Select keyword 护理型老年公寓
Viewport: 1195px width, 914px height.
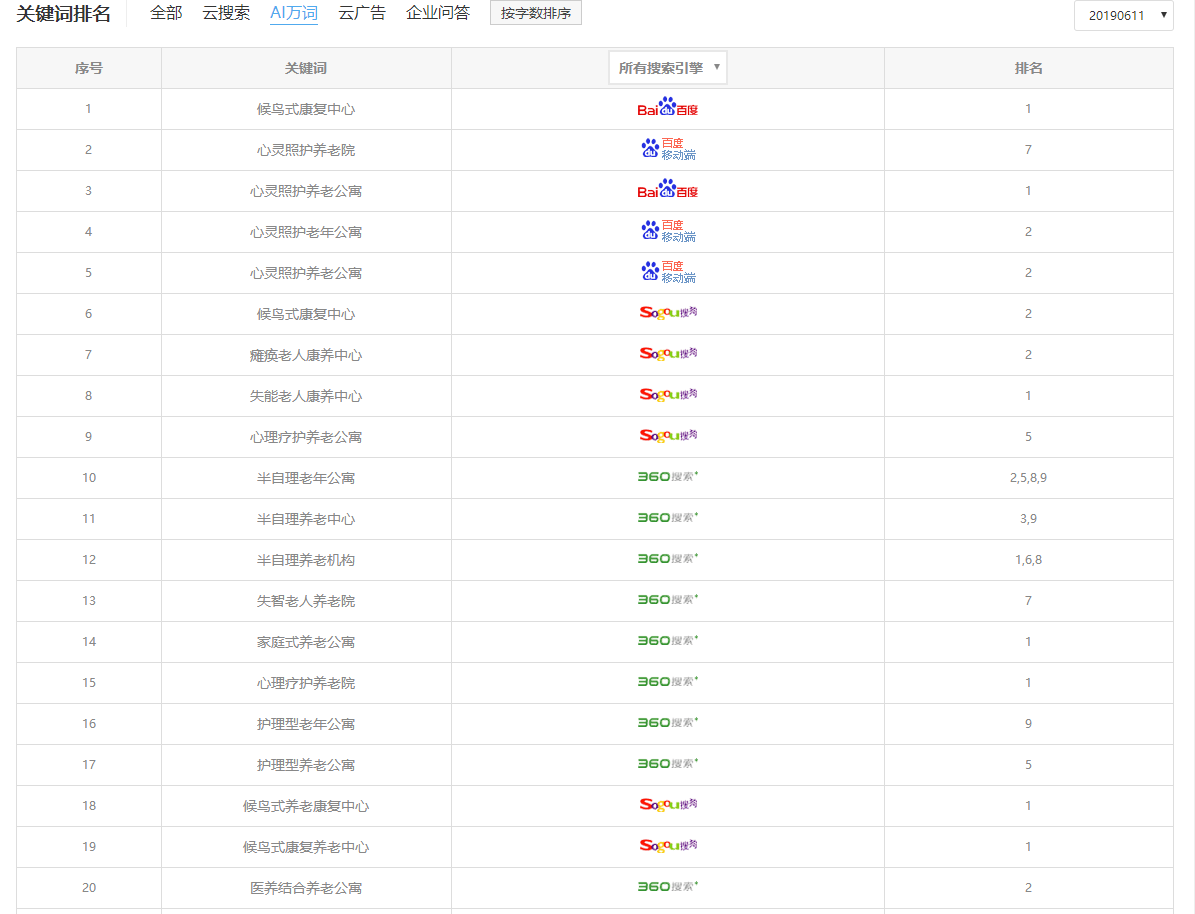tap(306, 724)
